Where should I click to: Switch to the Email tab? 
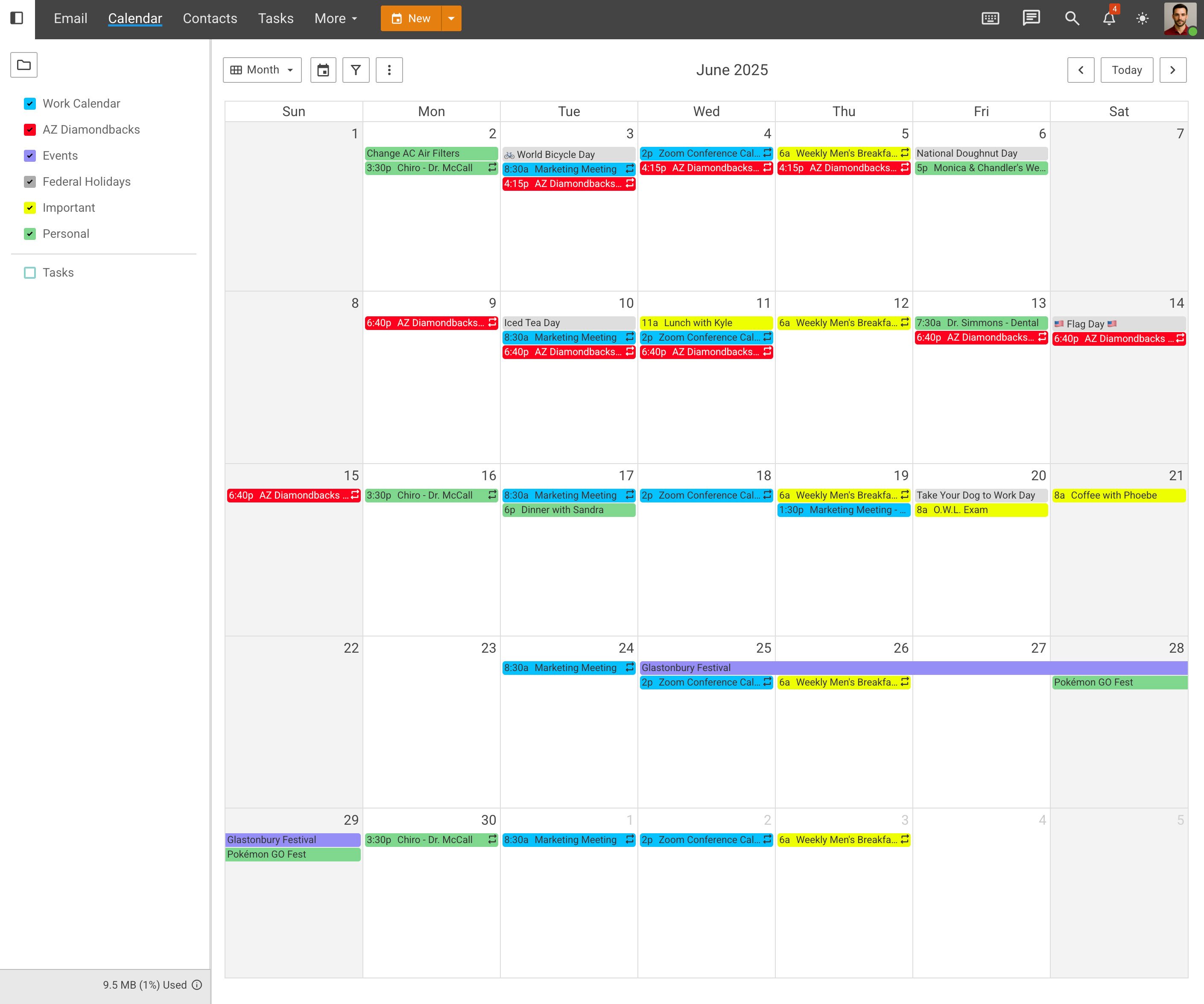pyautogui.click(x=70, y=18)
